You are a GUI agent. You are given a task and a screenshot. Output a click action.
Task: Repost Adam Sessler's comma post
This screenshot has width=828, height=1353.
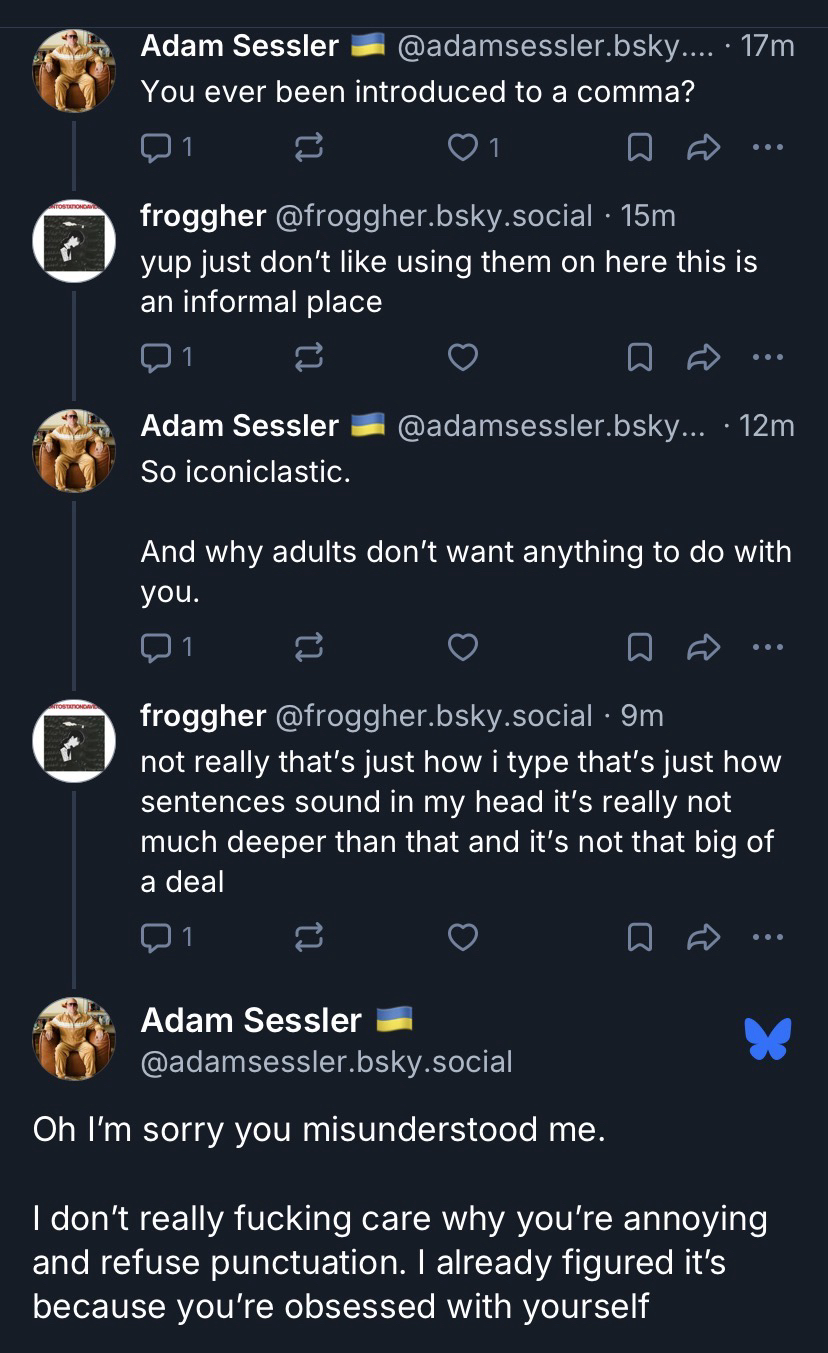click(x=309, y=148)
